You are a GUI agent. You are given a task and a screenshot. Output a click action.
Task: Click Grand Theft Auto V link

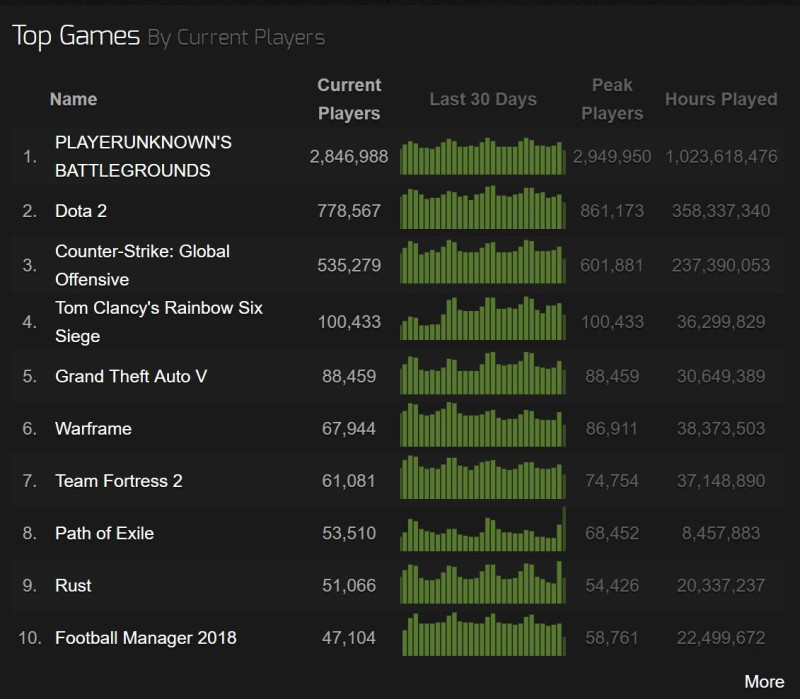tap(131, 376)
